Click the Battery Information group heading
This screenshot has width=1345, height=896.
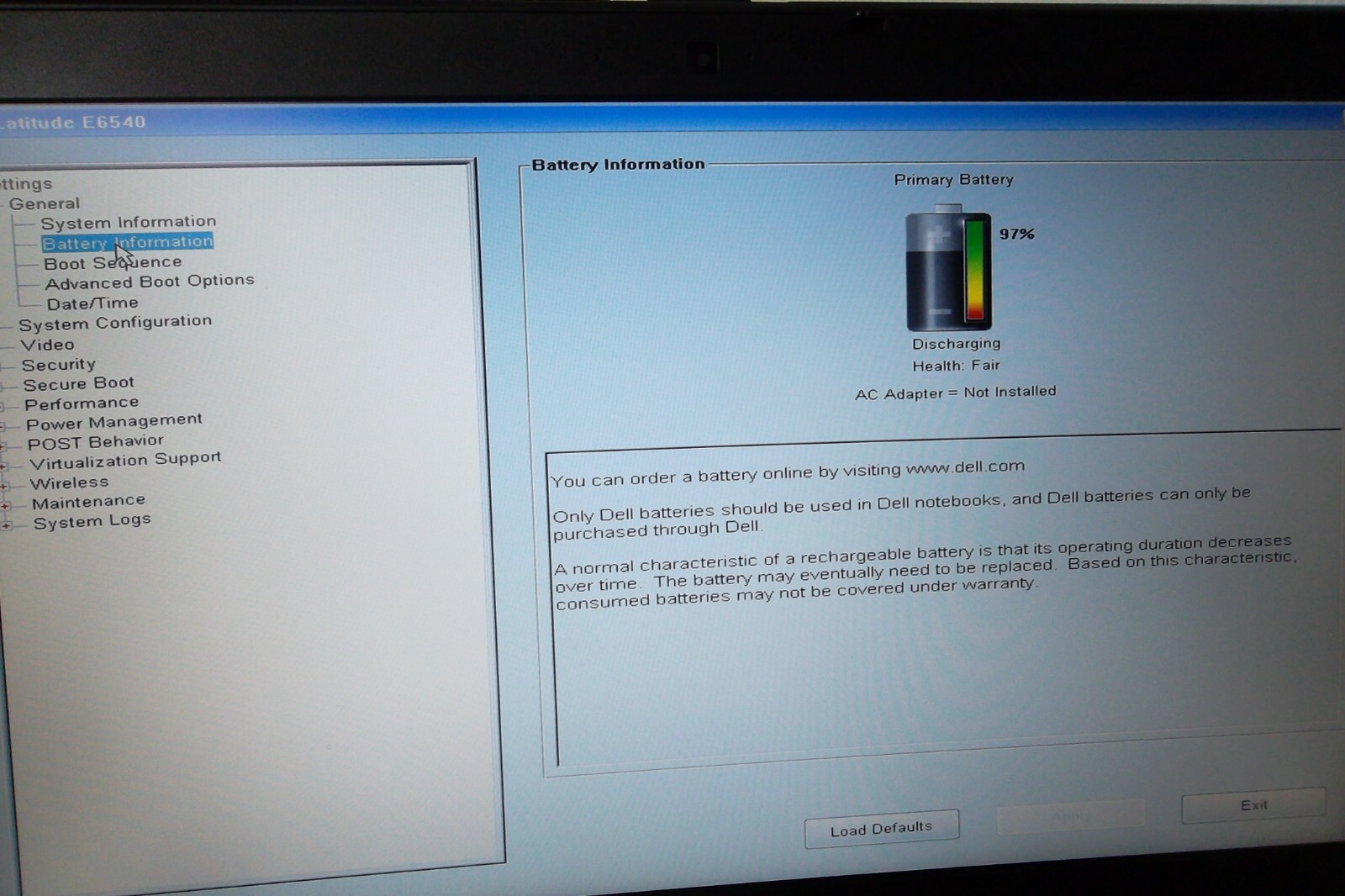(x=618, y=165)
